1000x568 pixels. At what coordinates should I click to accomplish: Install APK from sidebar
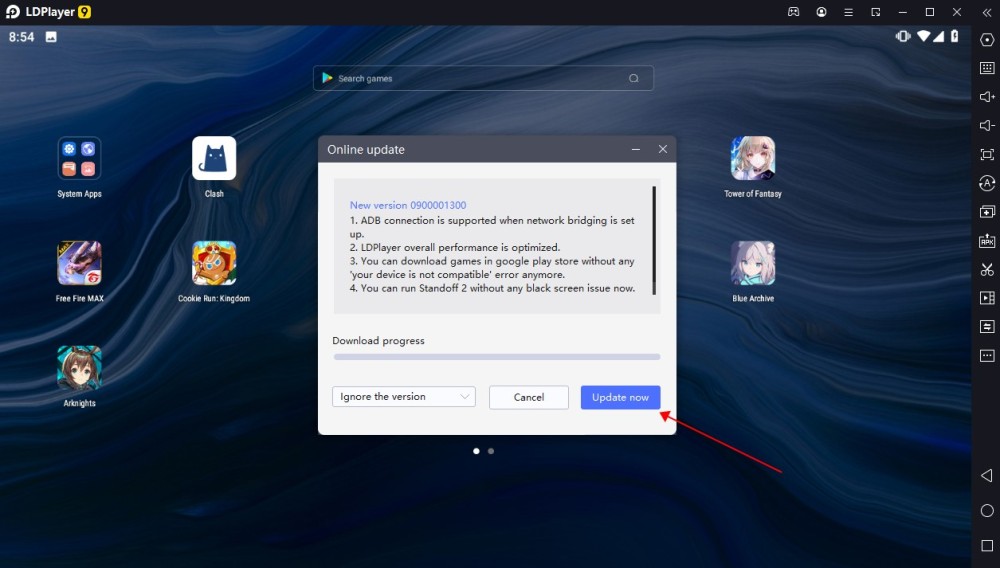click(x=987, y=240)
